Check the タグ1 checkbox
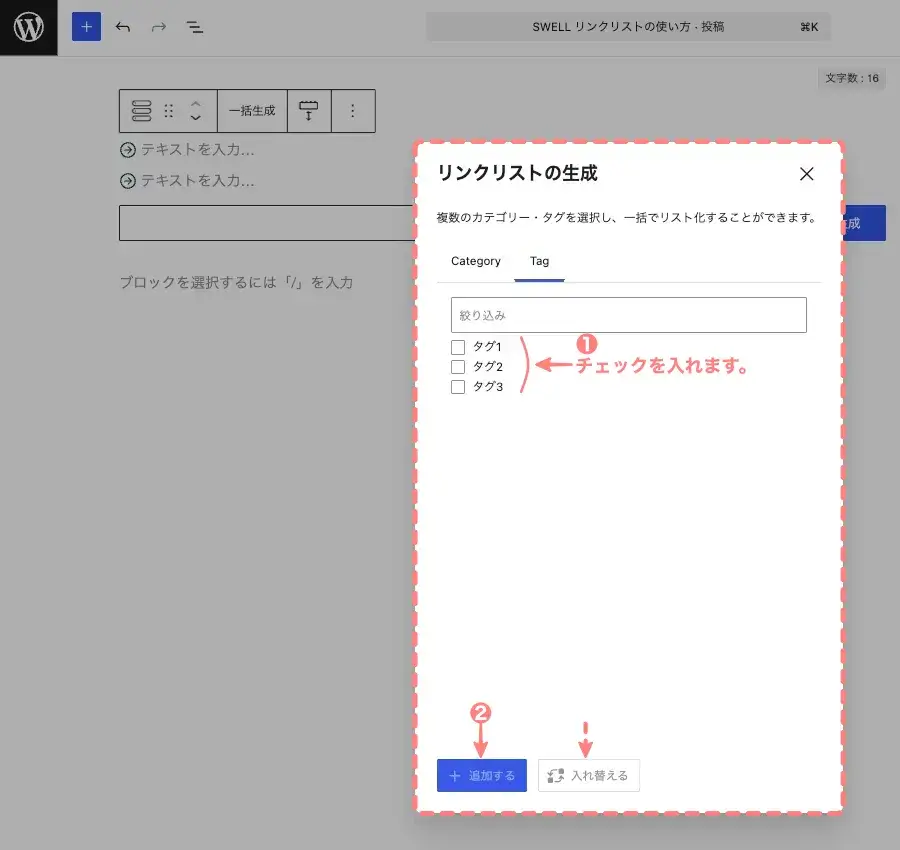Screen dimensions: 900x850 458,347
